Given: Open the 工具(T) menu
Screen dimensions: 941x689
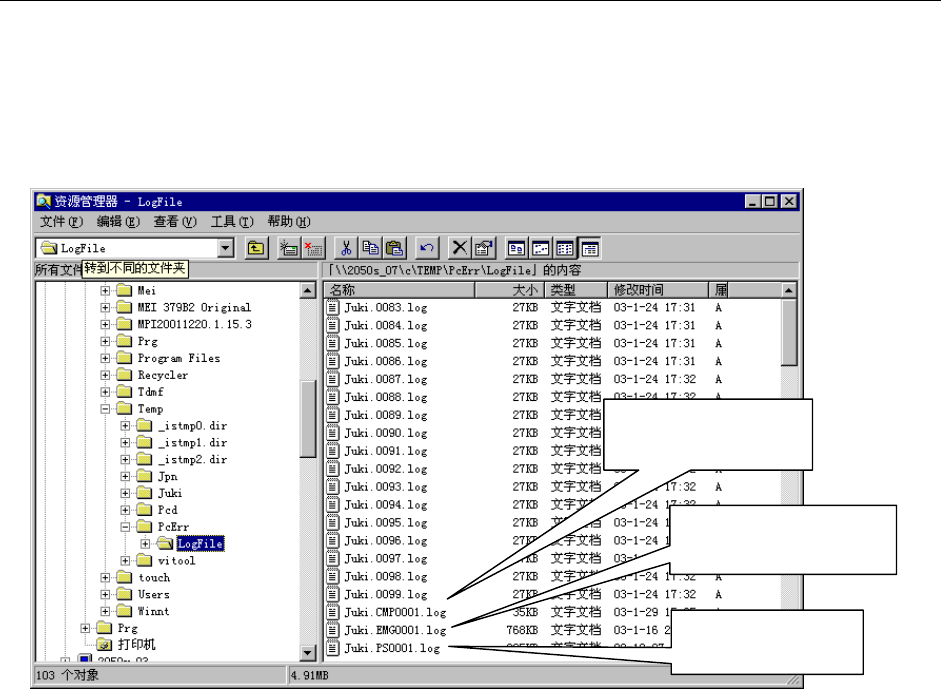Looking at the screenshot, I should (232, 221).
